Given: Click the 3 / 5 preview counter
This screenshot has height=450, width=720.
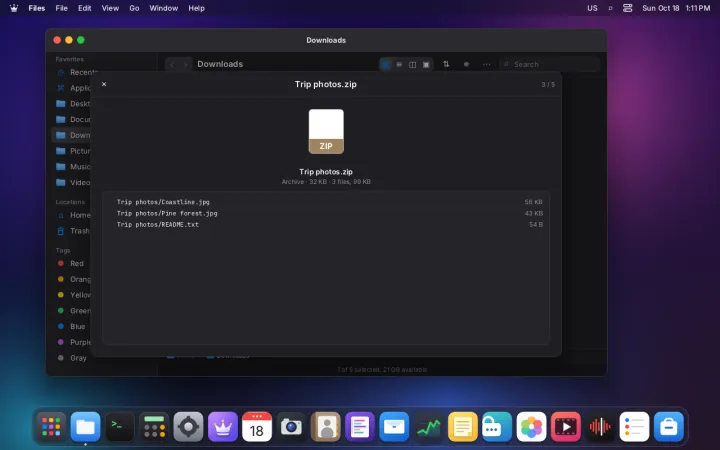Looking at the screenshot, I should [548, 84].
